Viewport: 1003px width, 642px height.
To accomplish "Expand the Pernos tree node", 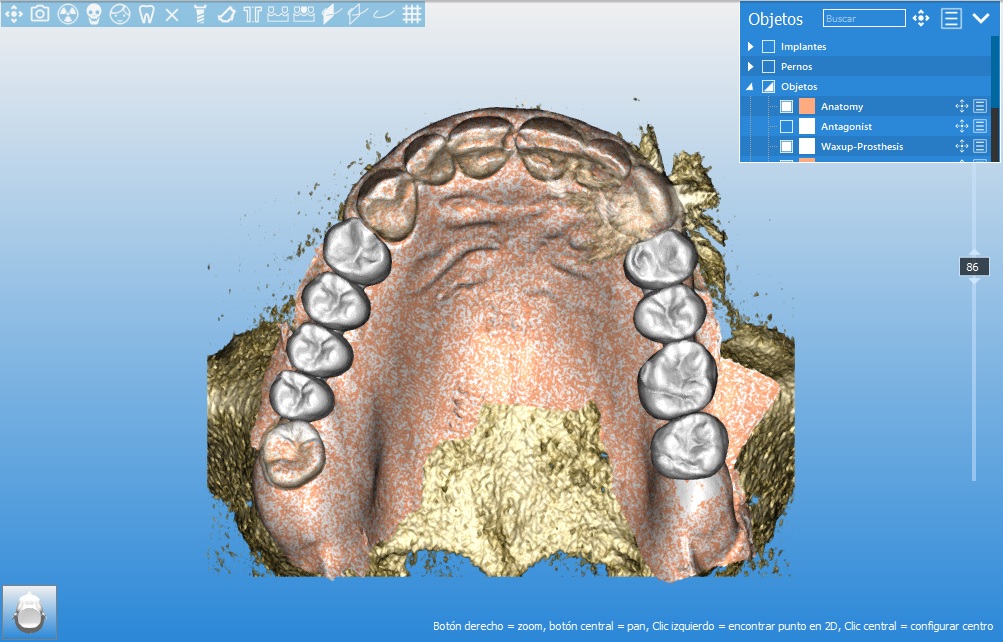I will click(x=751, y=66).
